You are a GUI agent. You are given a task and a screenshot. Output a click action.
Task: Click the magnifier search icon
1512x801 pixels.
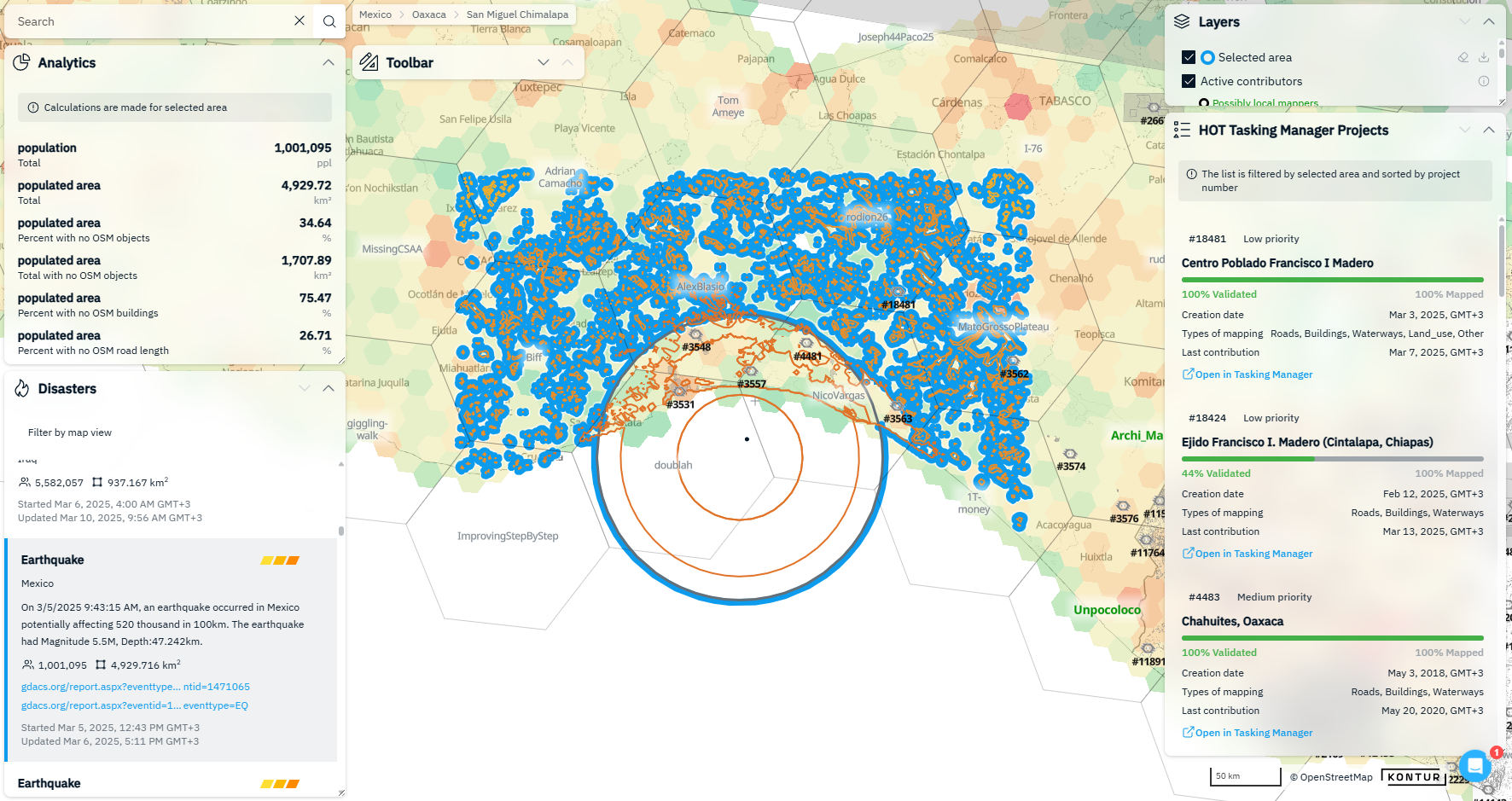pos(329,21)
